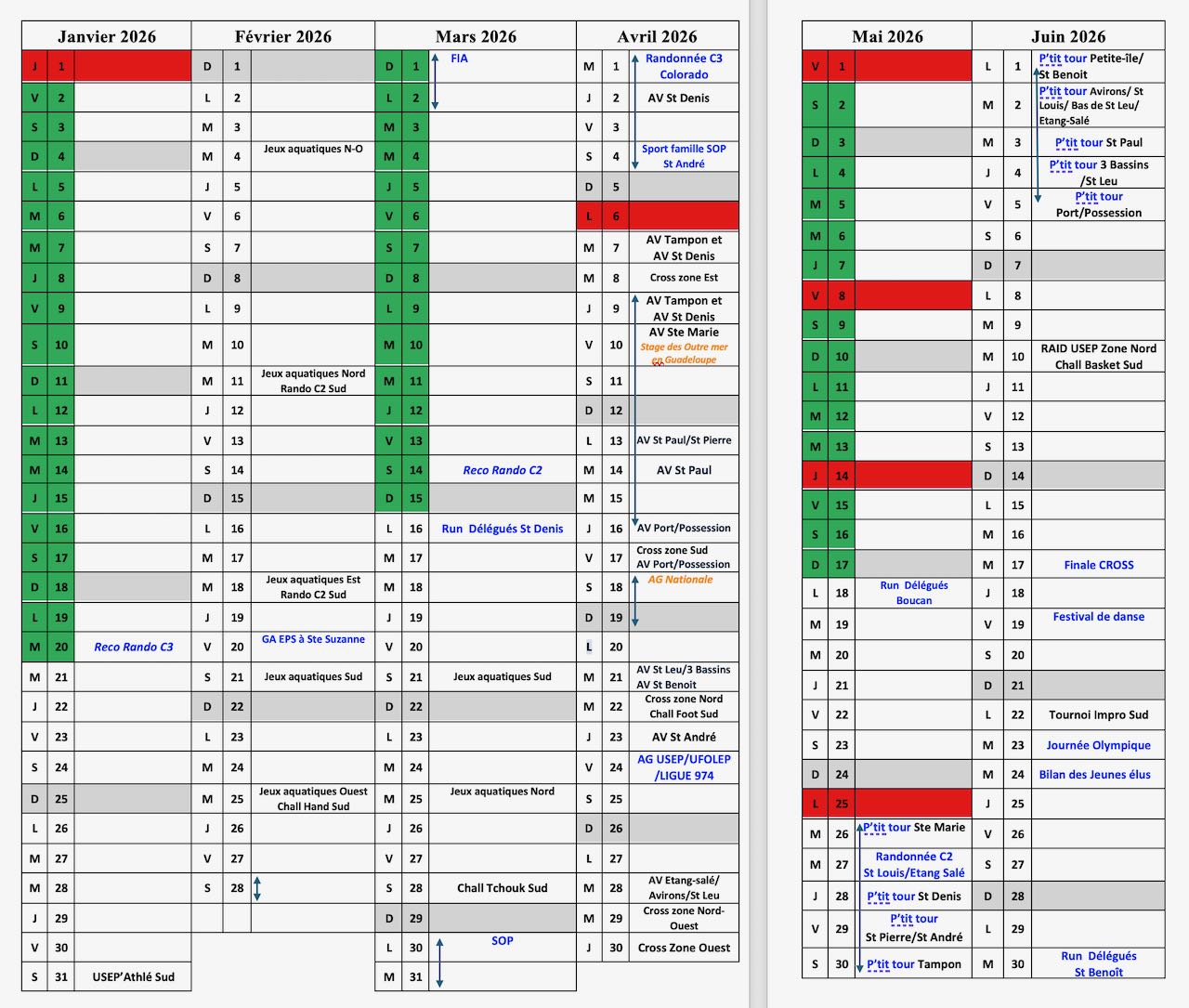Select the USEP'Athlé Sud cell on January 31
The height and width of the screenshot is (1008, 1189).
pos(133,976)
